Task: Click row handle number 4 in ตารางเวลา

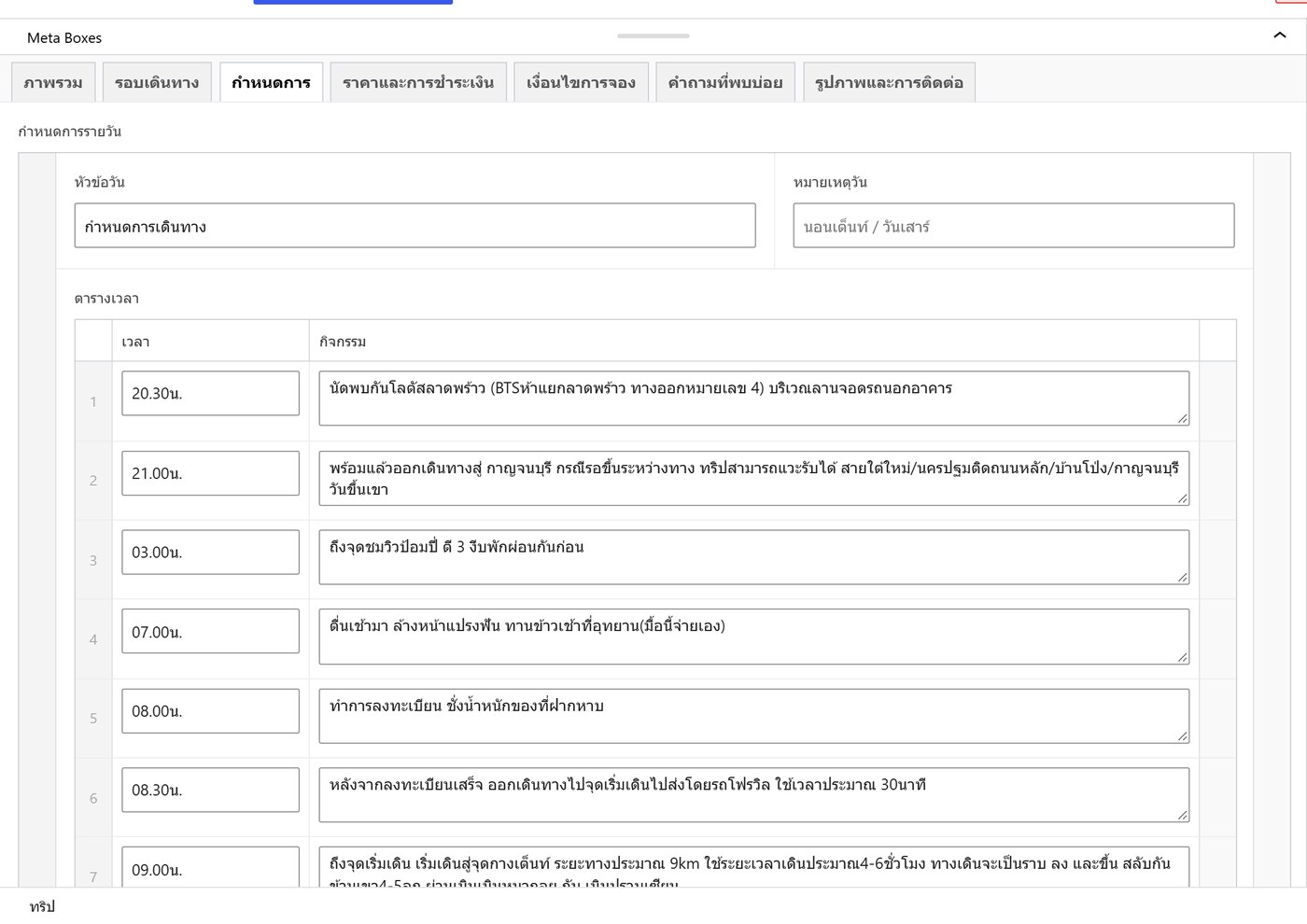Action: 93,639
